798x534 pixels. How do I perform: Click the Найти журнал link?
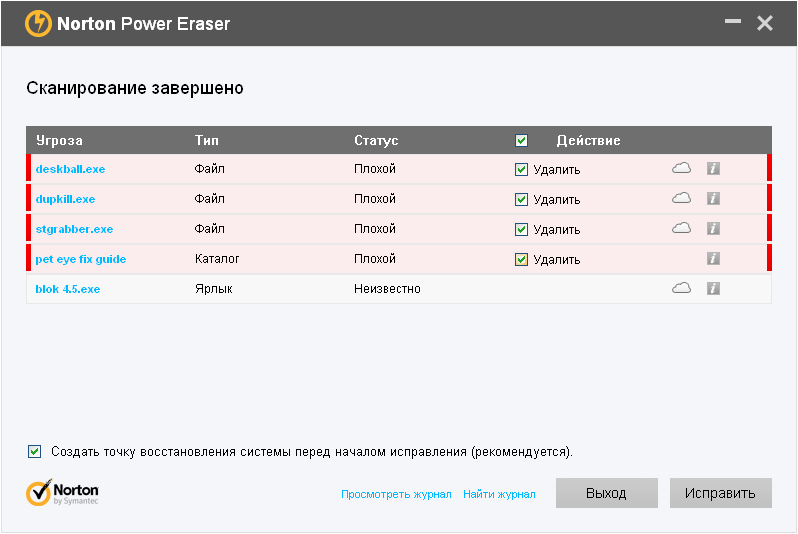click(499, 494)
